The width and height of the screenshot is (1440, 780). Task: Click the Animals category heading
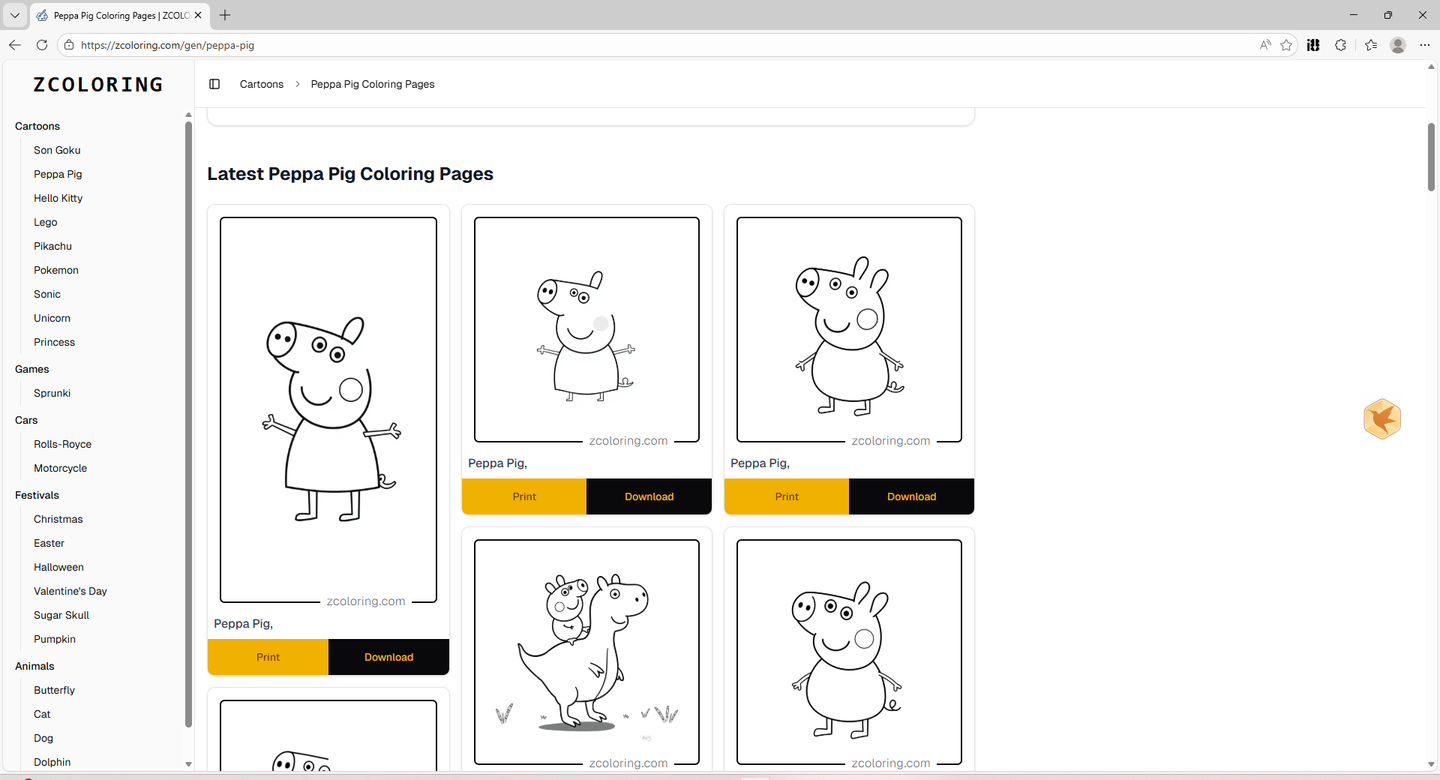pos(35,666)
